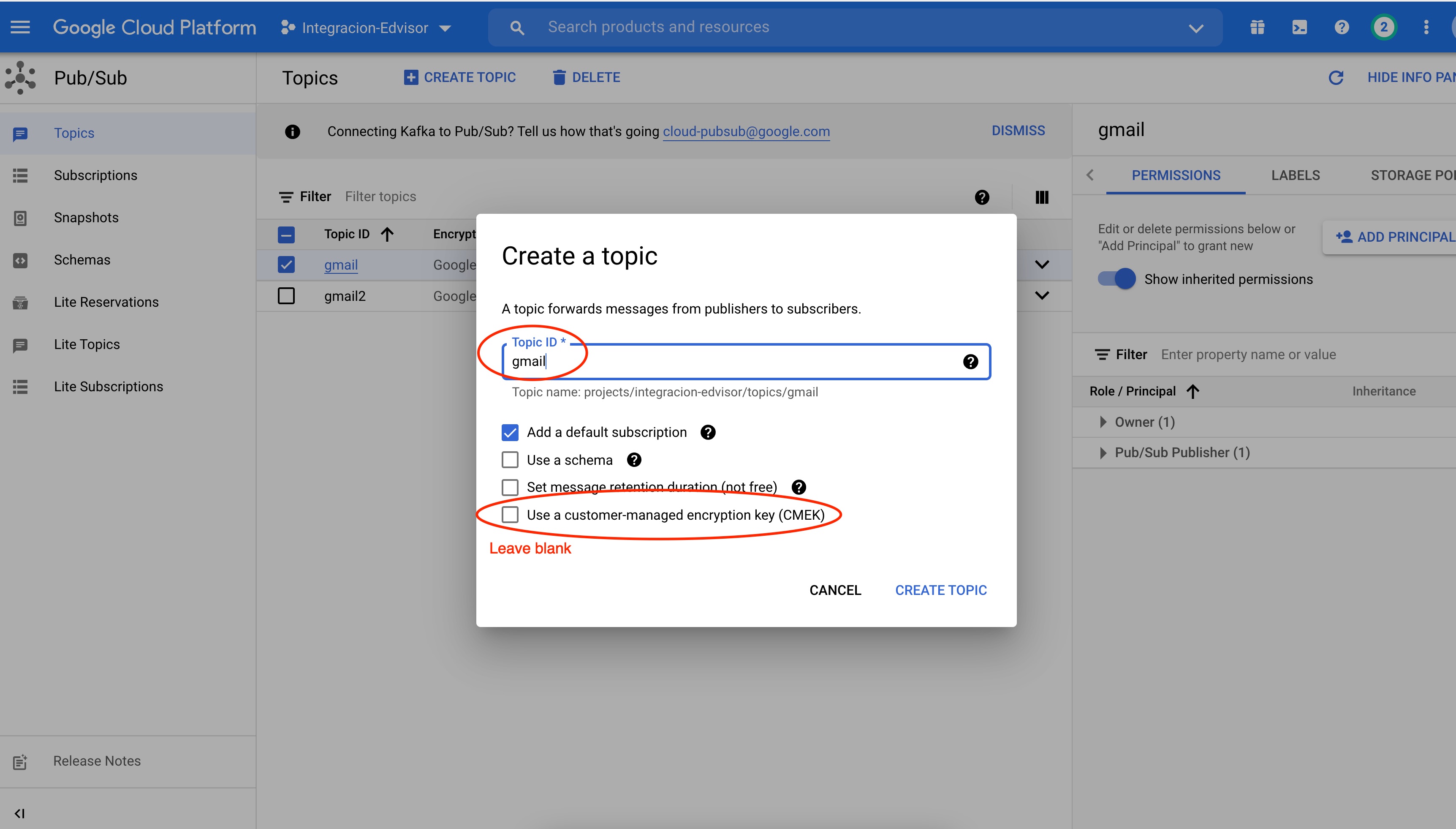Screen dimensions: 1456x829
Task: Open Subscriptions in the sidebar
Action: [128, 175]
